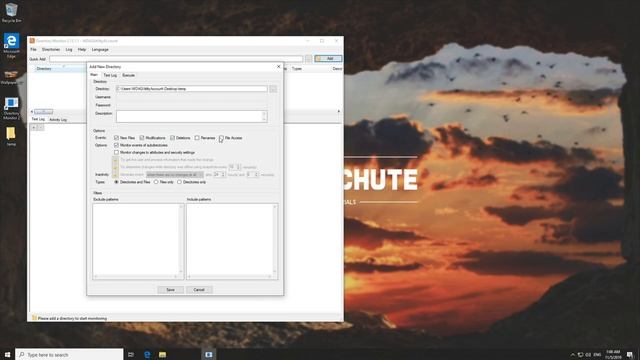The width and height of the screenshot is (640, 360).
Task: Click the directory list horizontal scrollbar thumb
Action: [x=43, y=111]
